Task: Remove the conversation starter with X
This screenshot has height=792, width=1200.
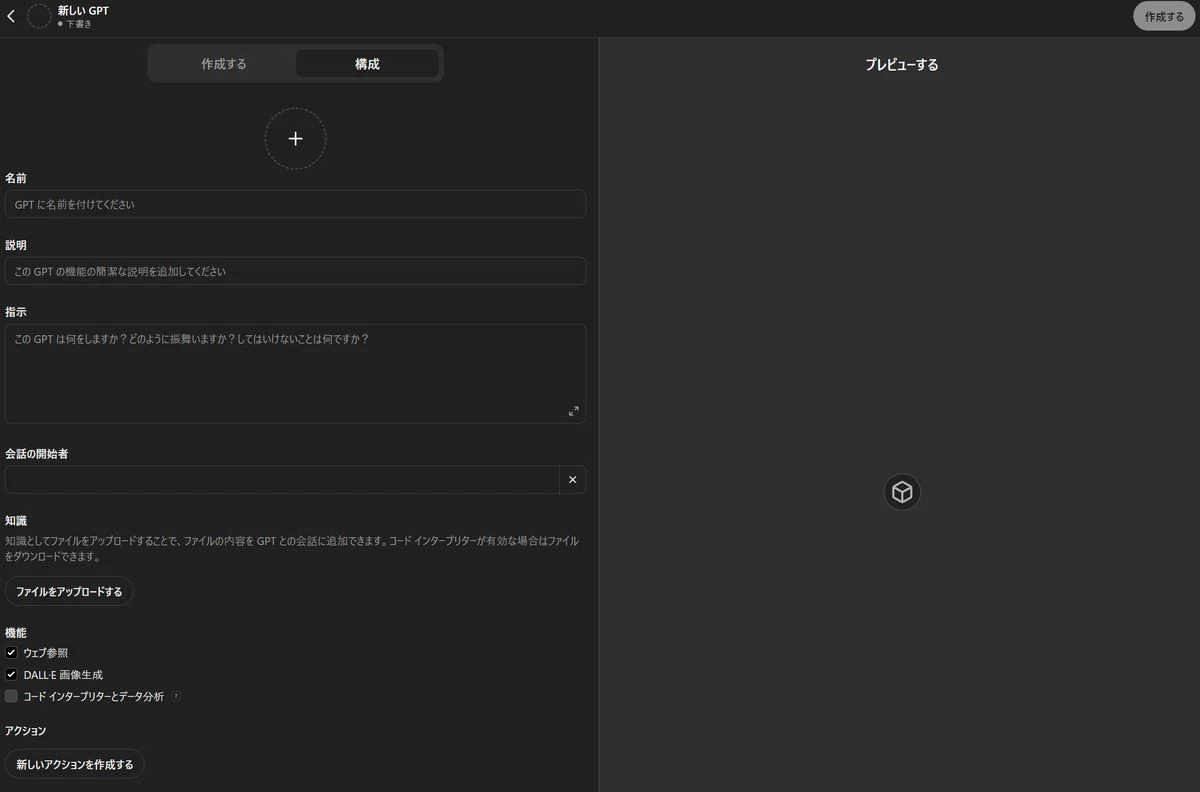Action: point(573,480)
